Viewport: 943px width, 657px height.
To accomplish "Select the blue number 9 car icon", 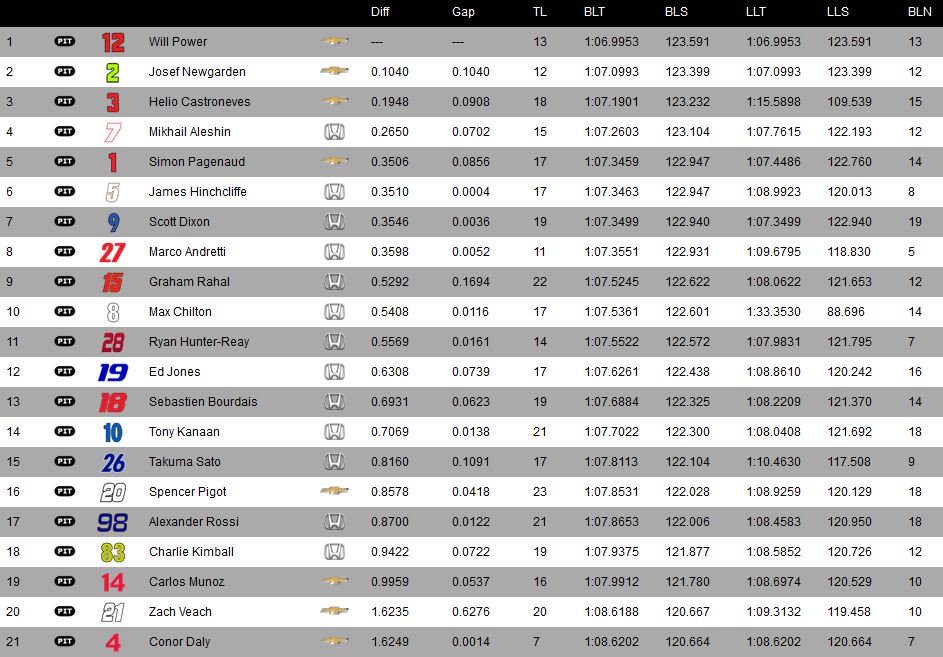I will tap(113, 222).
